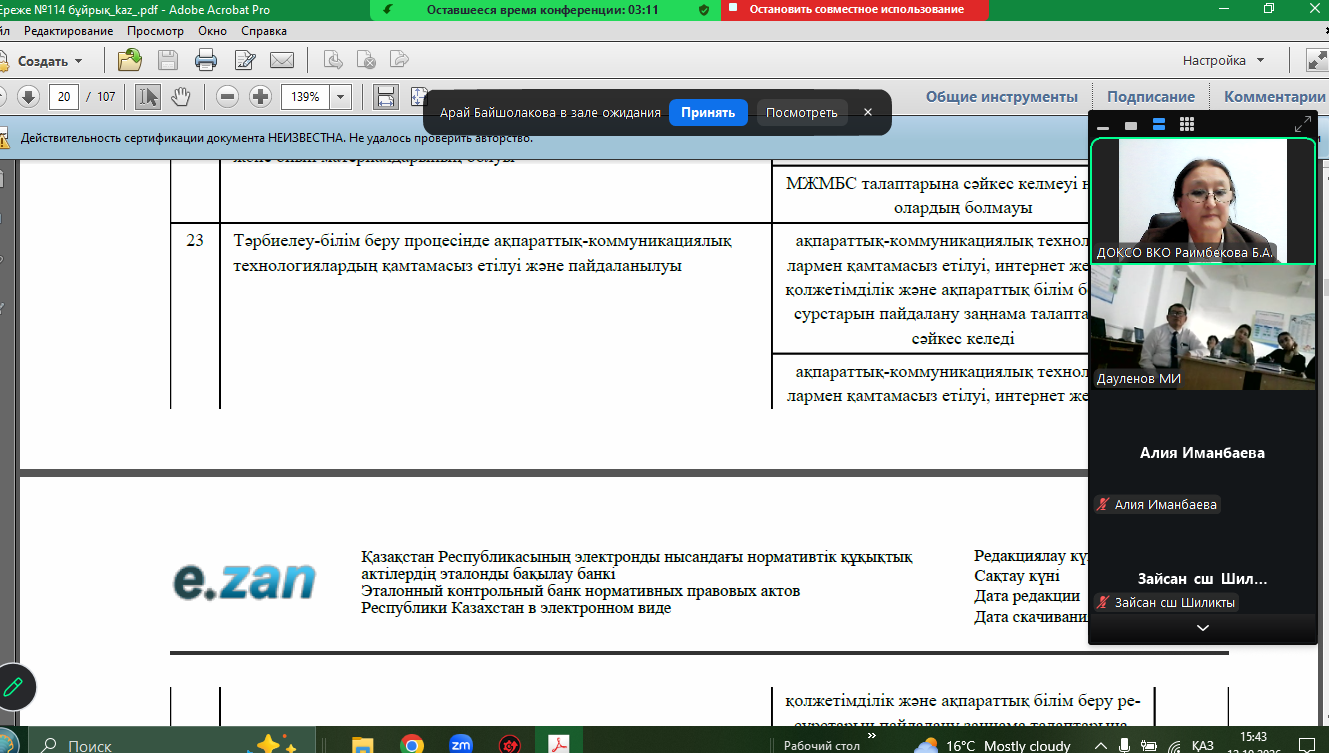Zoom out with the minus button
1329x753 pixels.
(x=228, y=97)
